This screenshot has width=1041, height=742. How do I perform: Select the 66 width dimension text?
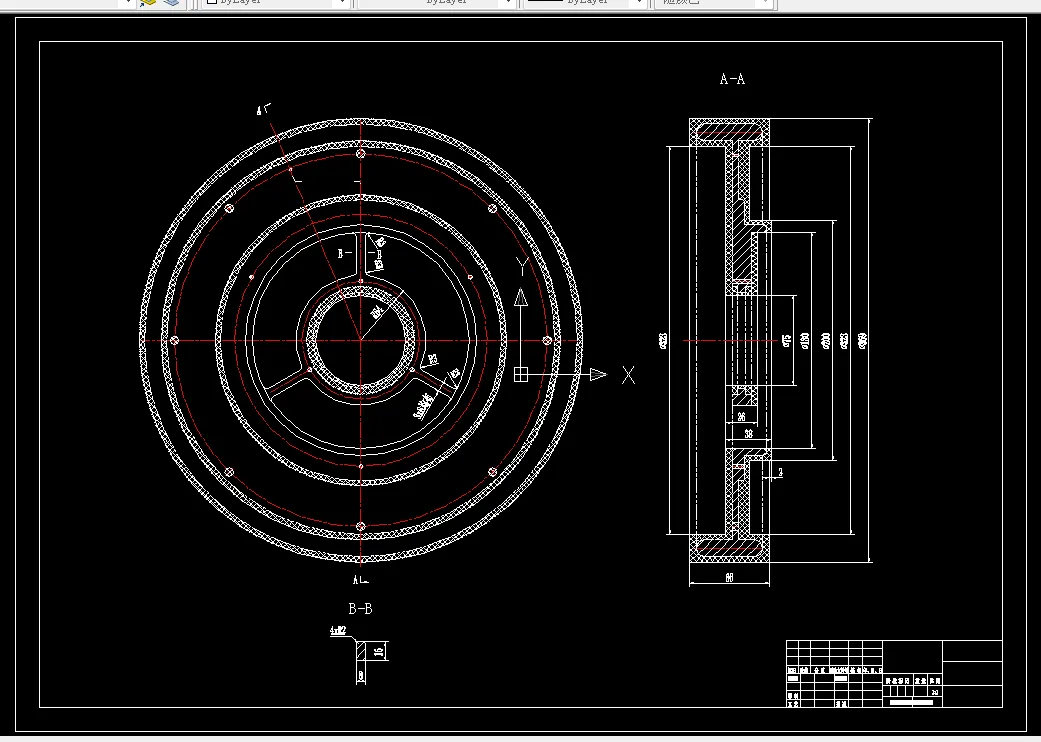[x=729, y=578]
